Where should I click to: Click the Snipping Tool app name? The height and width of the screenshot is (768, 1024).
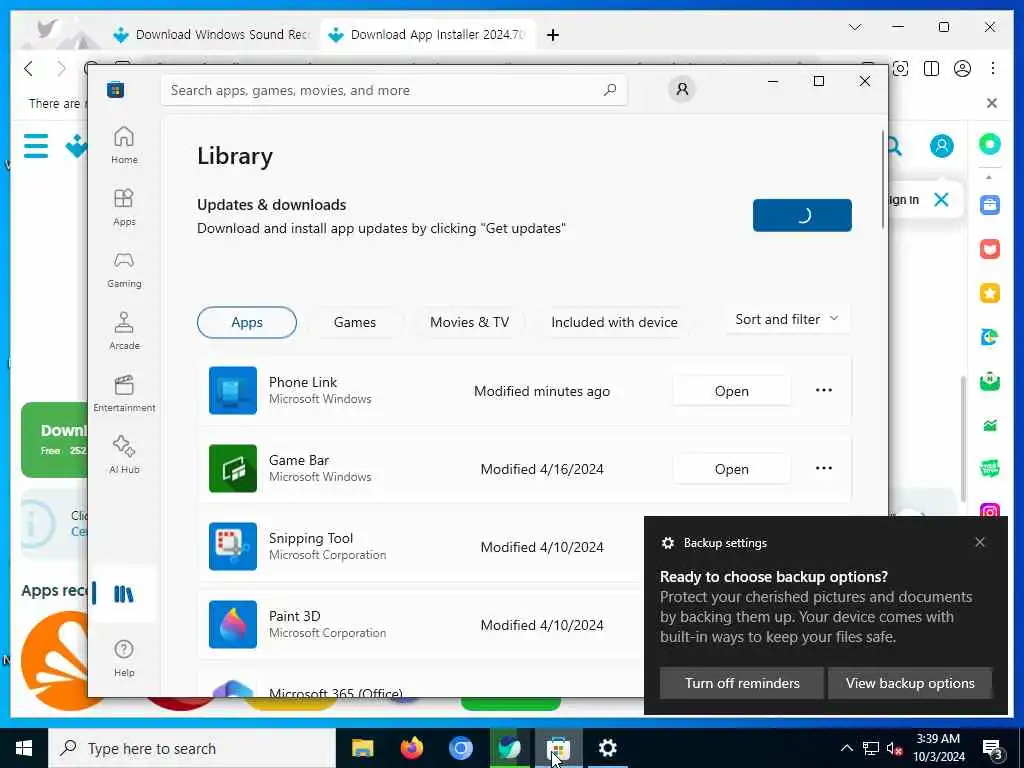311,538
